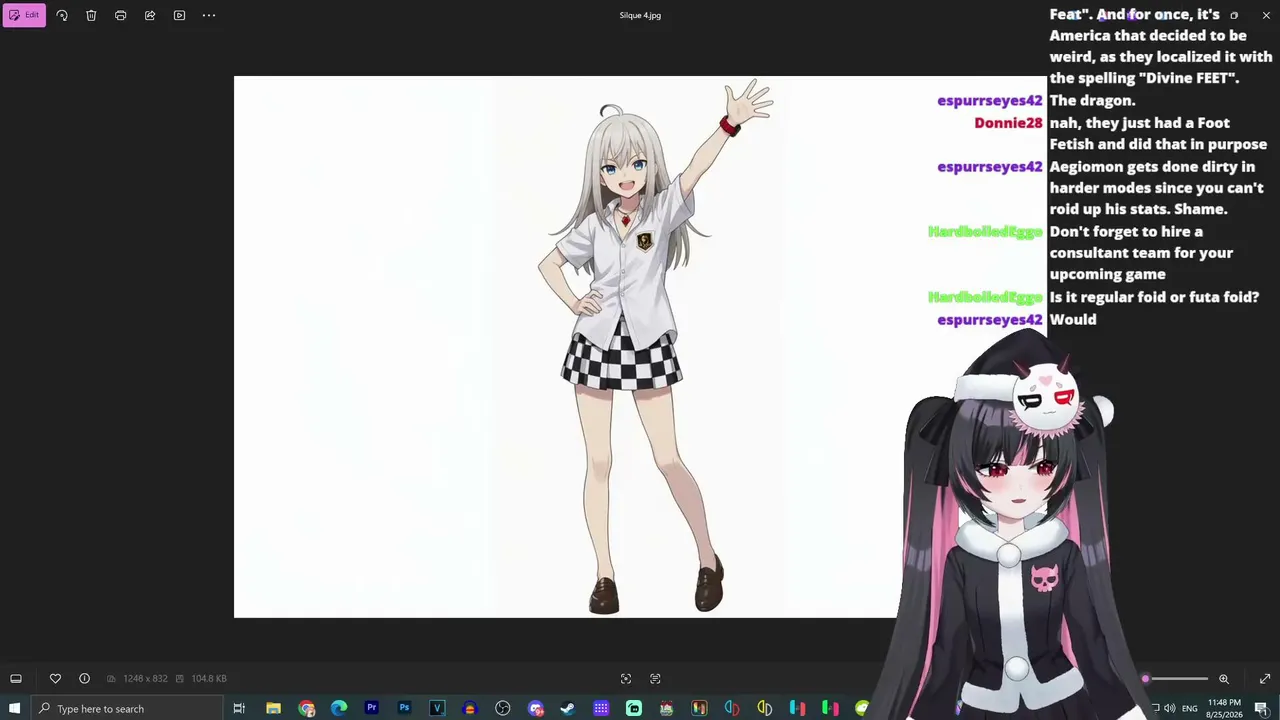
Task: Open the green chat-bubble app on taskbar
Action: point(634,708)
